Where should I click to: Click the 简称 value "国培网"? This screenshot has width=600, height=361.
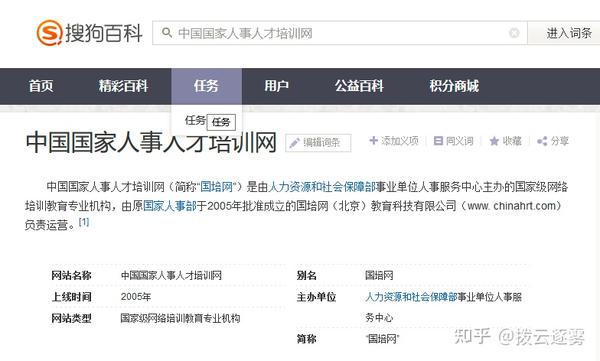click(382, 338)
